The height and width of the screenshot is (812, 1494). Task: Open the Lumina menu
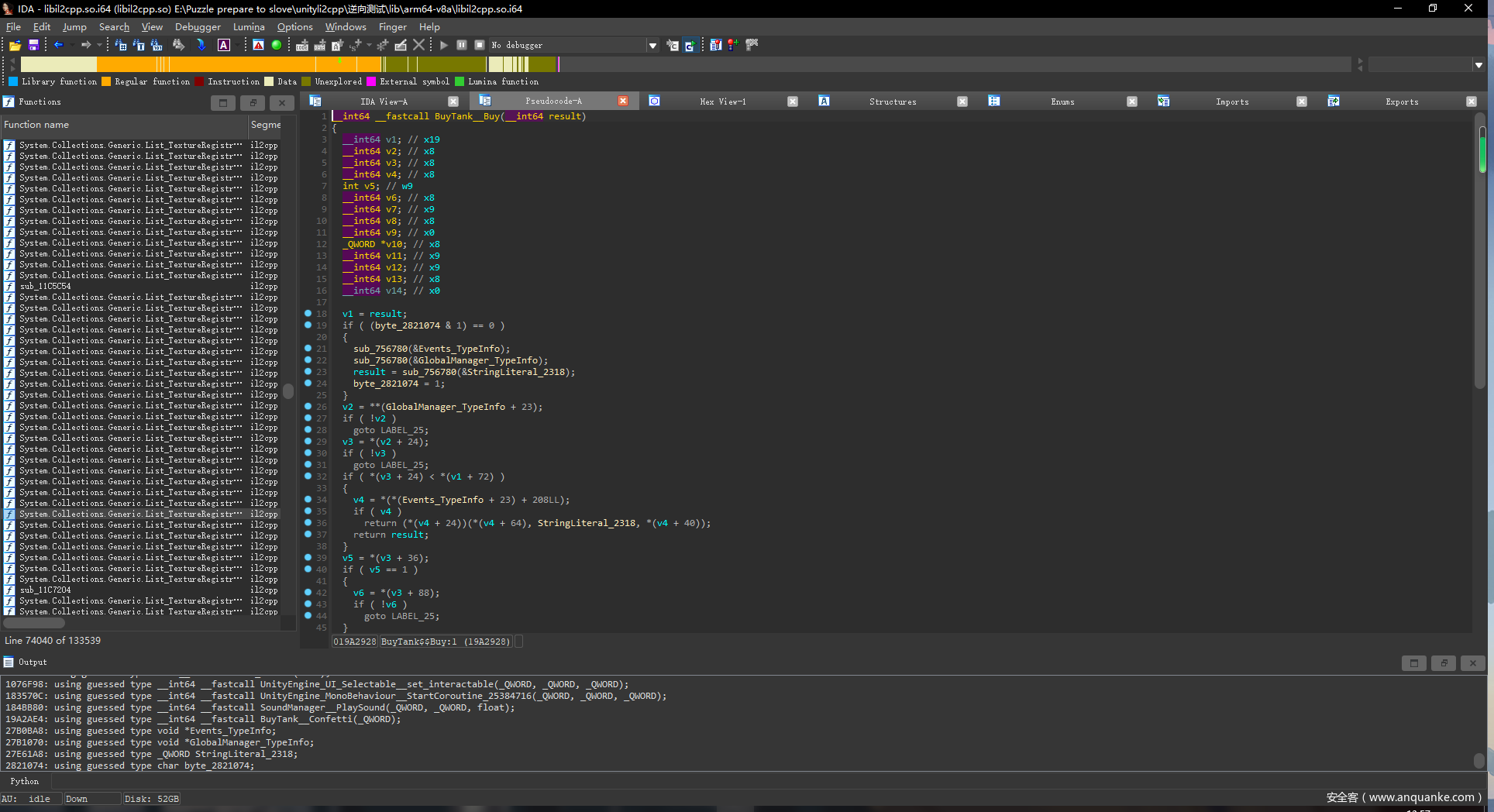coord(249,26)
